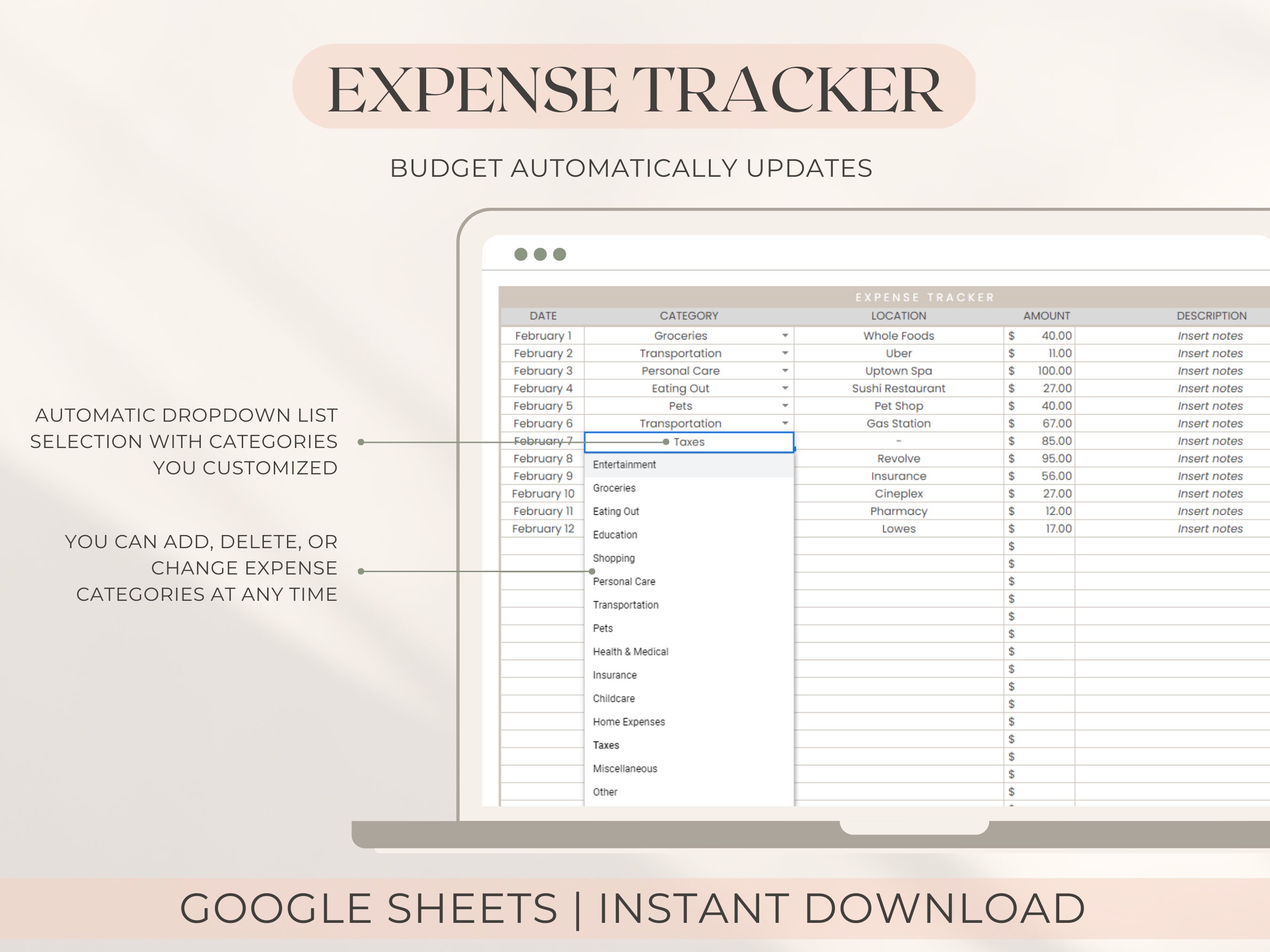Viewport: 1270px width, 952px height.
Task: Select the AMOUNT column header
Action: tap(1046, 315)
